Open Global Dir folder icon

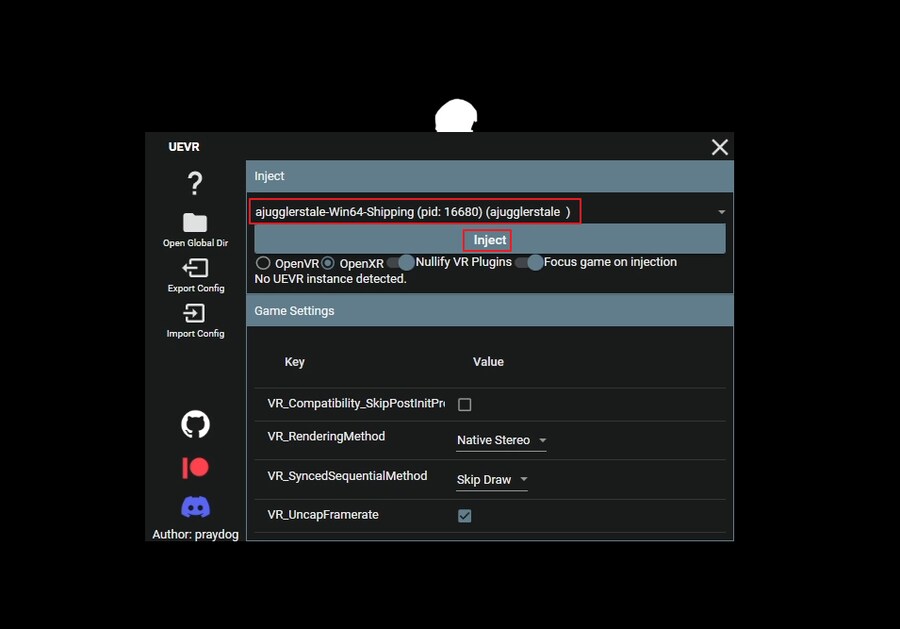pos(195,223)
